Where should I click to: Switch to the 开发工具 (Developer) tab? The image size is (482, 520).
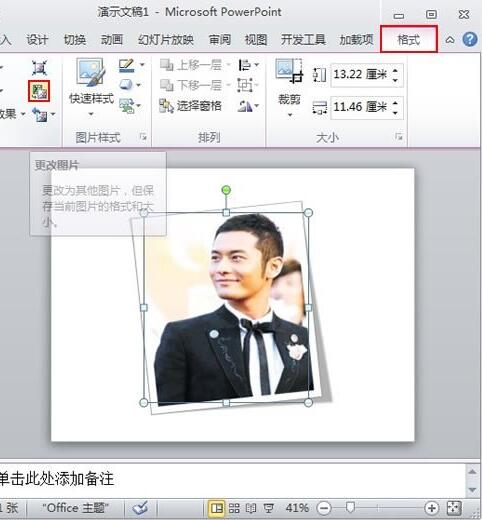point(303,40)
